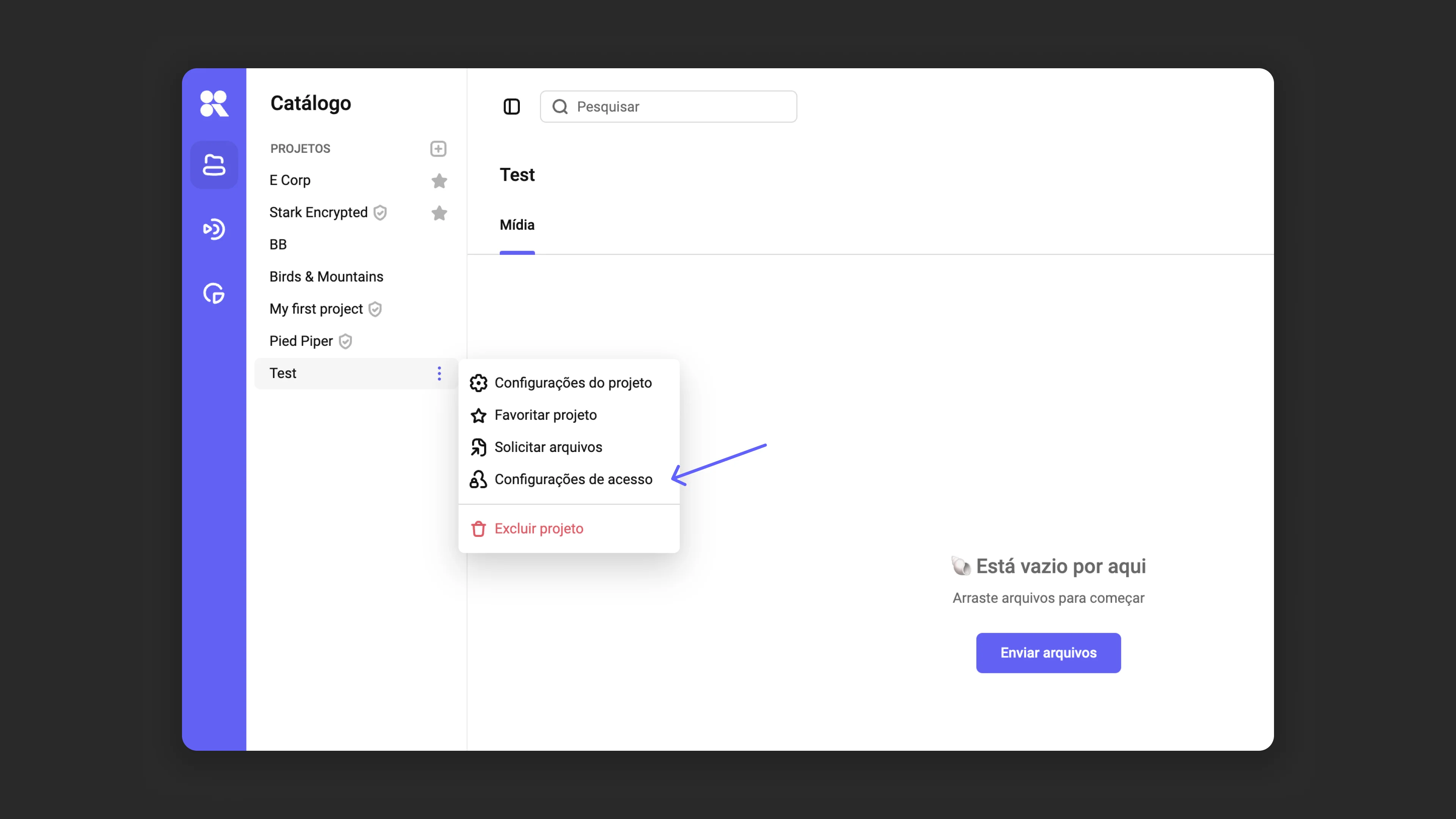Choose Excluir projeto menu item
This screenshot has width=1456, height=819.
569,529
